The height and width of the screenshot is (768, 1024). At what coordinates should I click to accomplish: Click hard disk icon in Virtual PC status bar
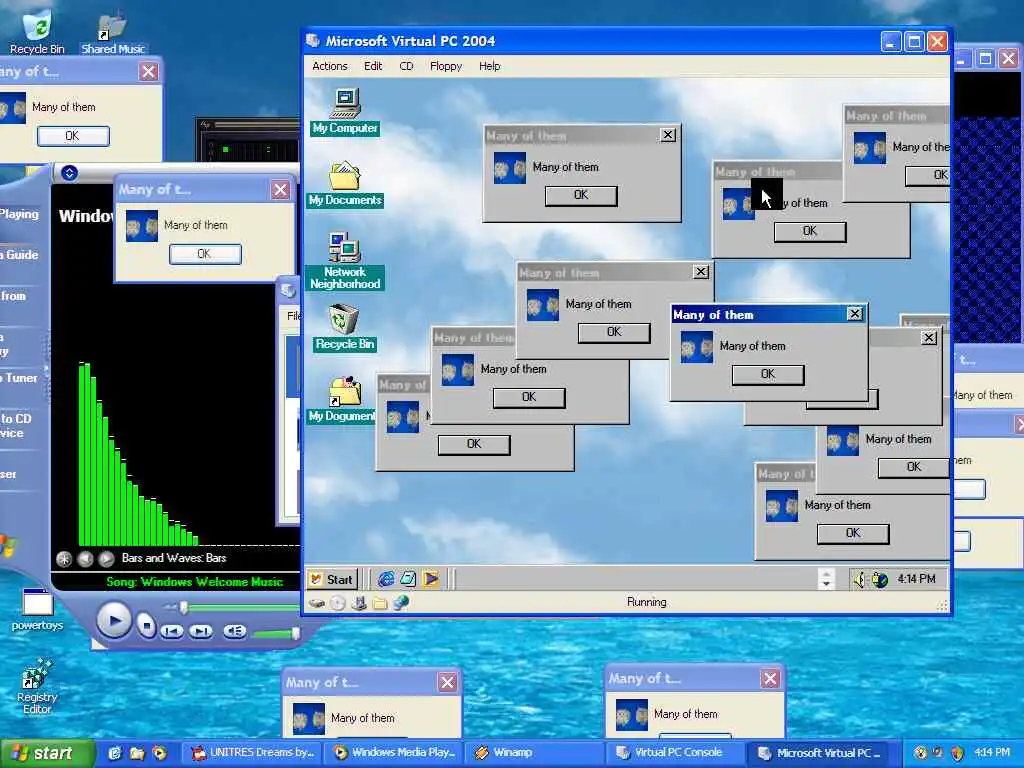(x=317, y=603)
